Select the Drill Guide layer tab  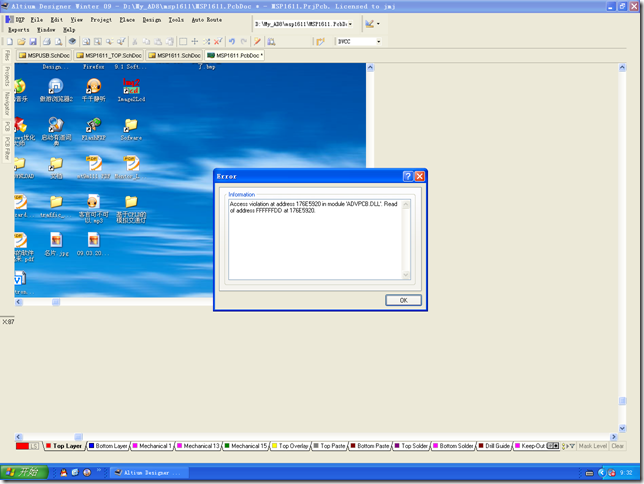point(494,446)
